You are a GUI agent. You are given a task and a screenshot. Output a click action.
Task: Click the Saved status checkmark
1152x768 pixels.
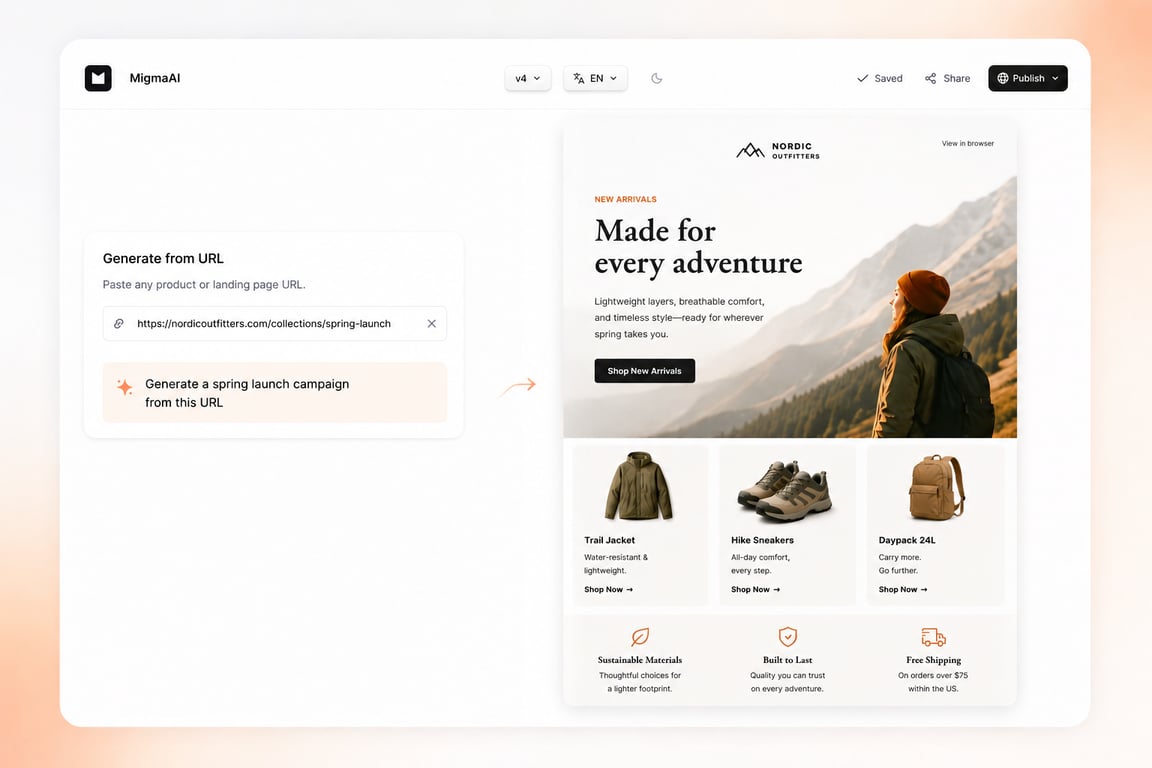[863, 78]
